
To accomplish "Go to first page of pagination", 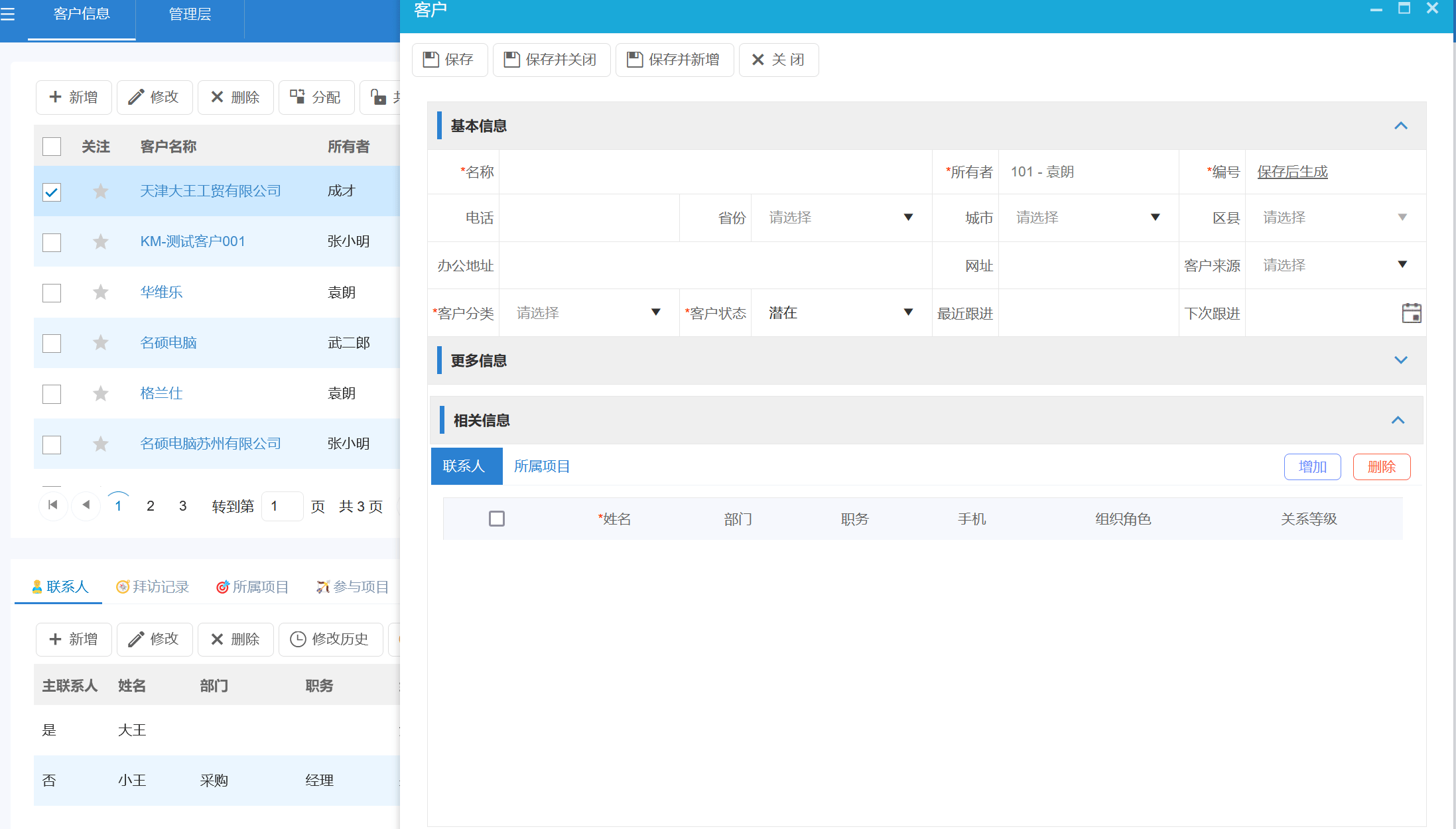I will click(53, 505).
